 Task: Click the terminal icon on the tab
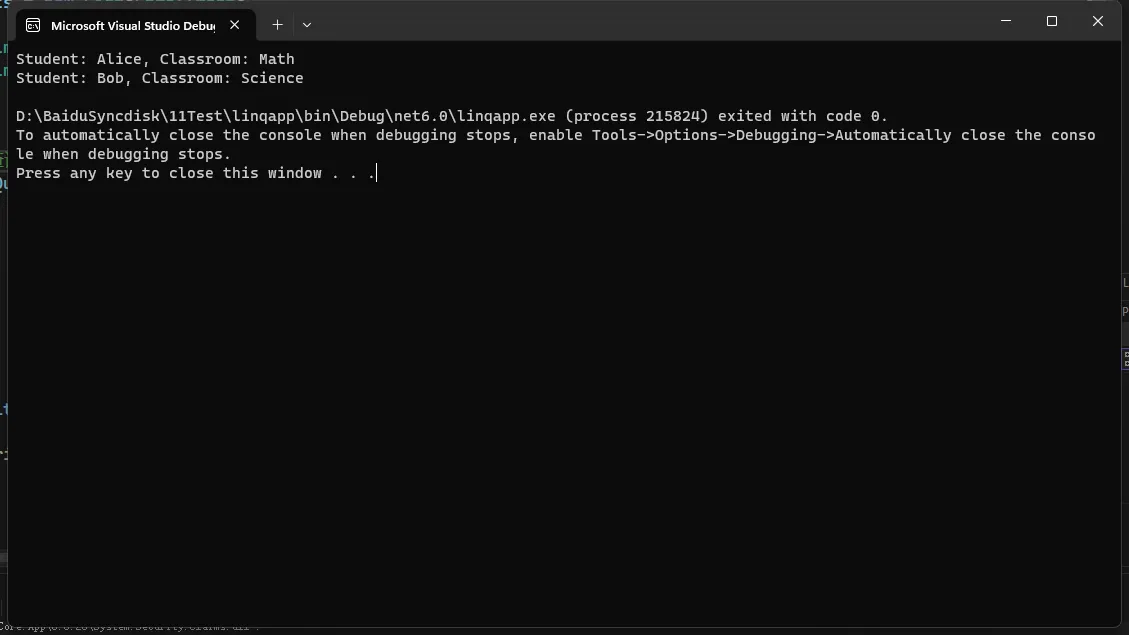click(33, 25)
